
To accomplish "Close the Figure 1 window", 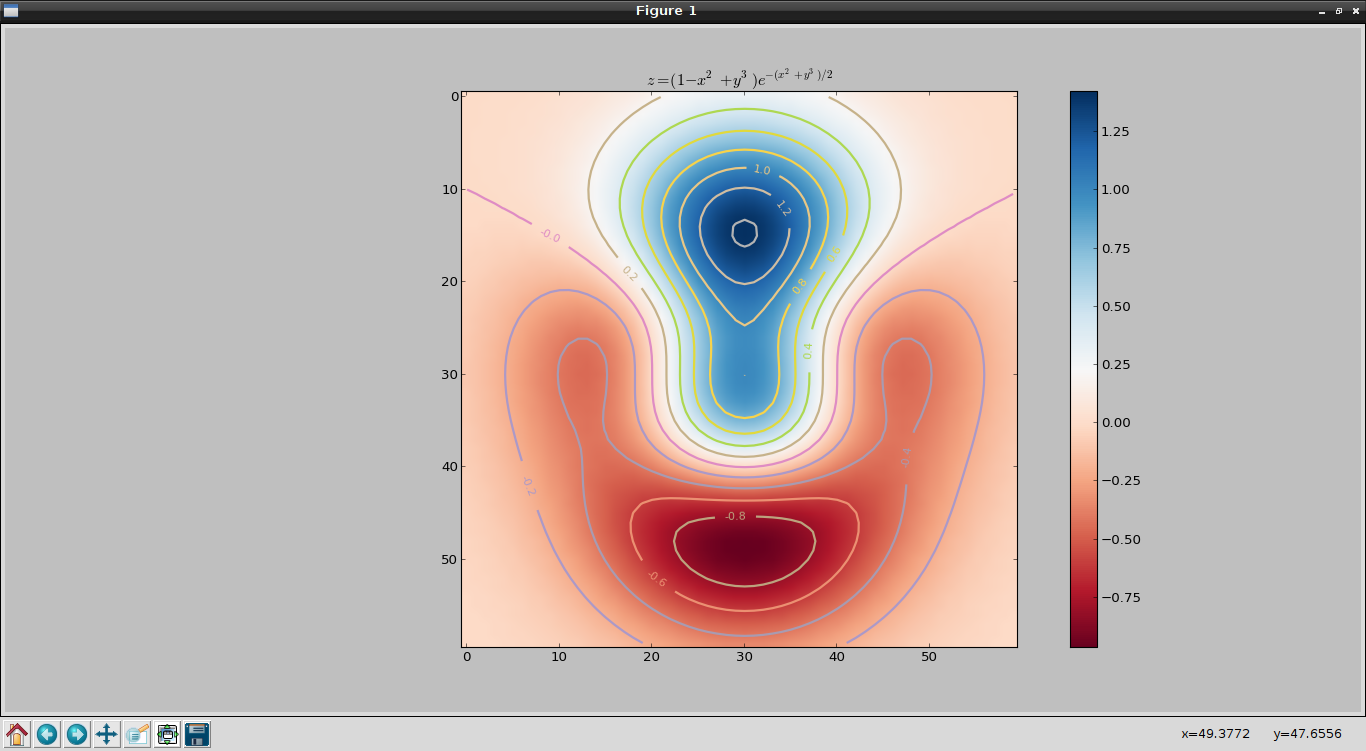I will pos(1355,11).
